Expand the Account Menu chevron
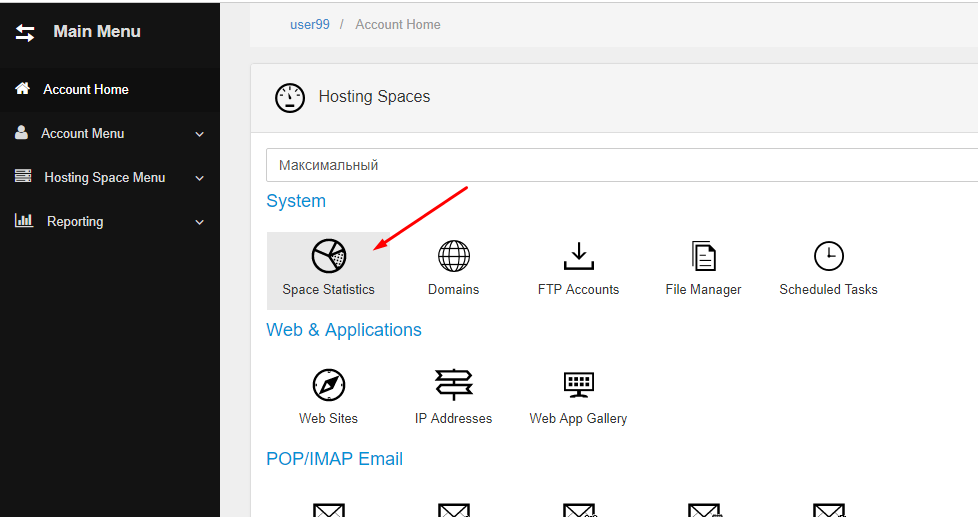This screenshot has width=978, height=517. (x=200, y=134)
